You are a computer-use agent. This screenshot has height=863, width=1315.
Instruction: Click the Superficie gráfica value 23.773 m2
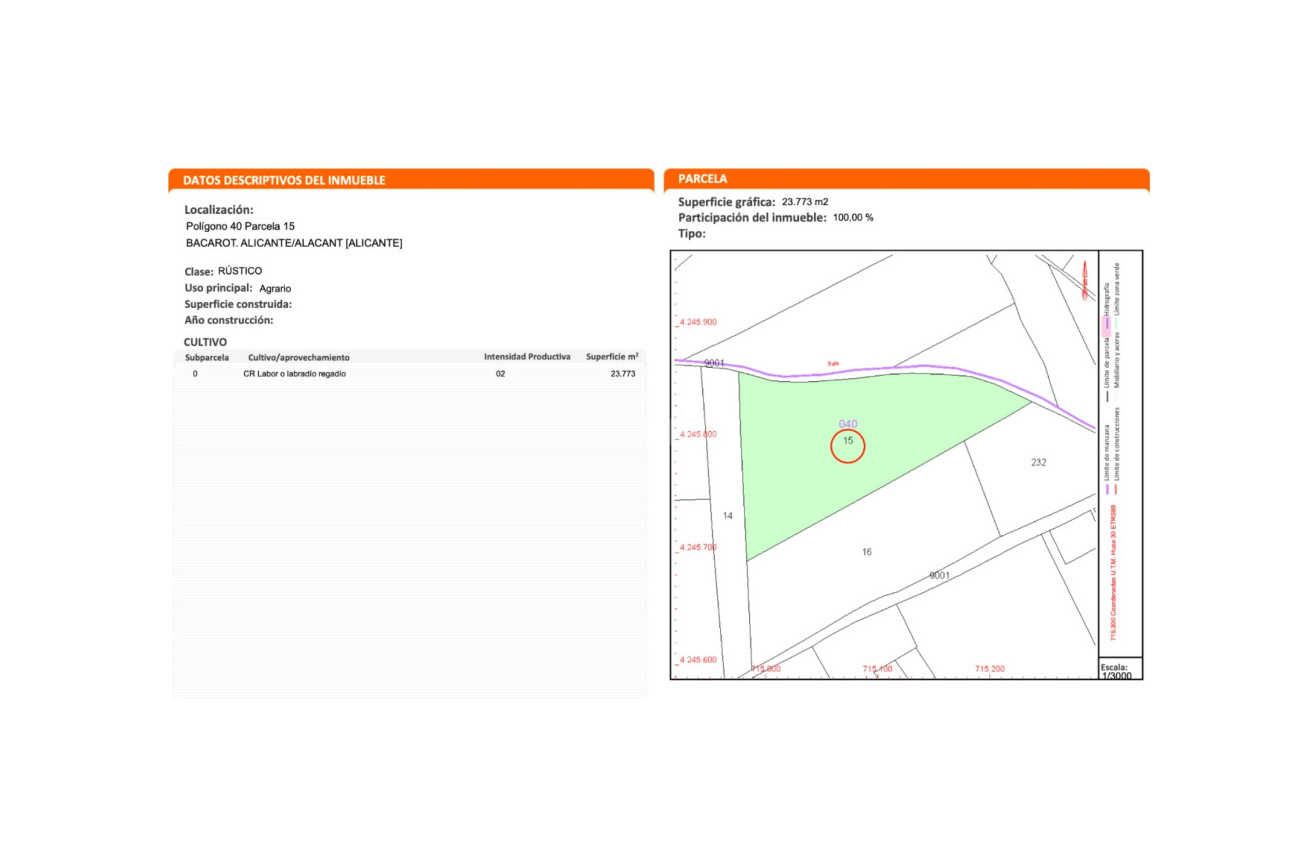(x=805, y=202)
